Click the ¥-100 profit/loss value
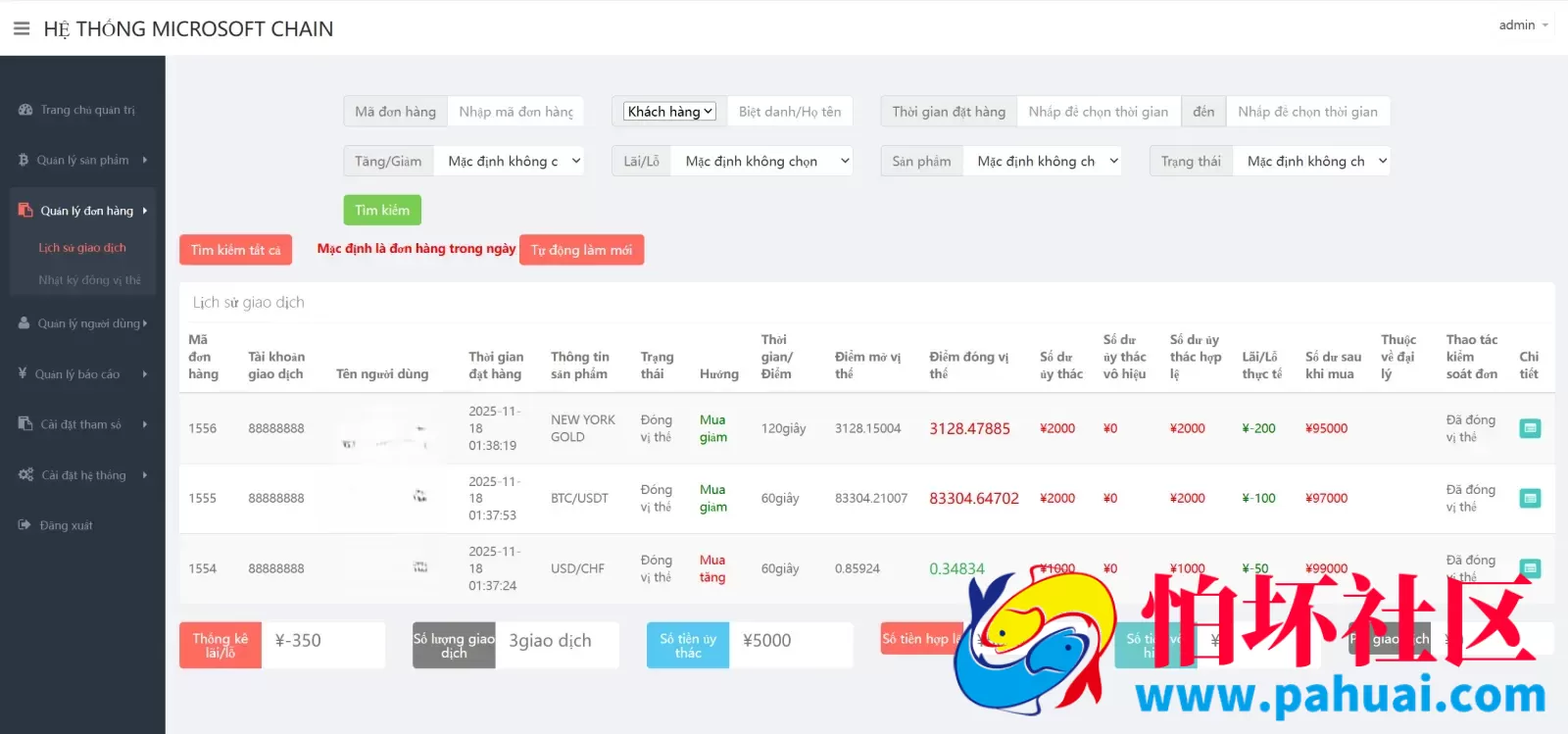The width and height of the screenshot is (1568, 734). point(1258,498)
